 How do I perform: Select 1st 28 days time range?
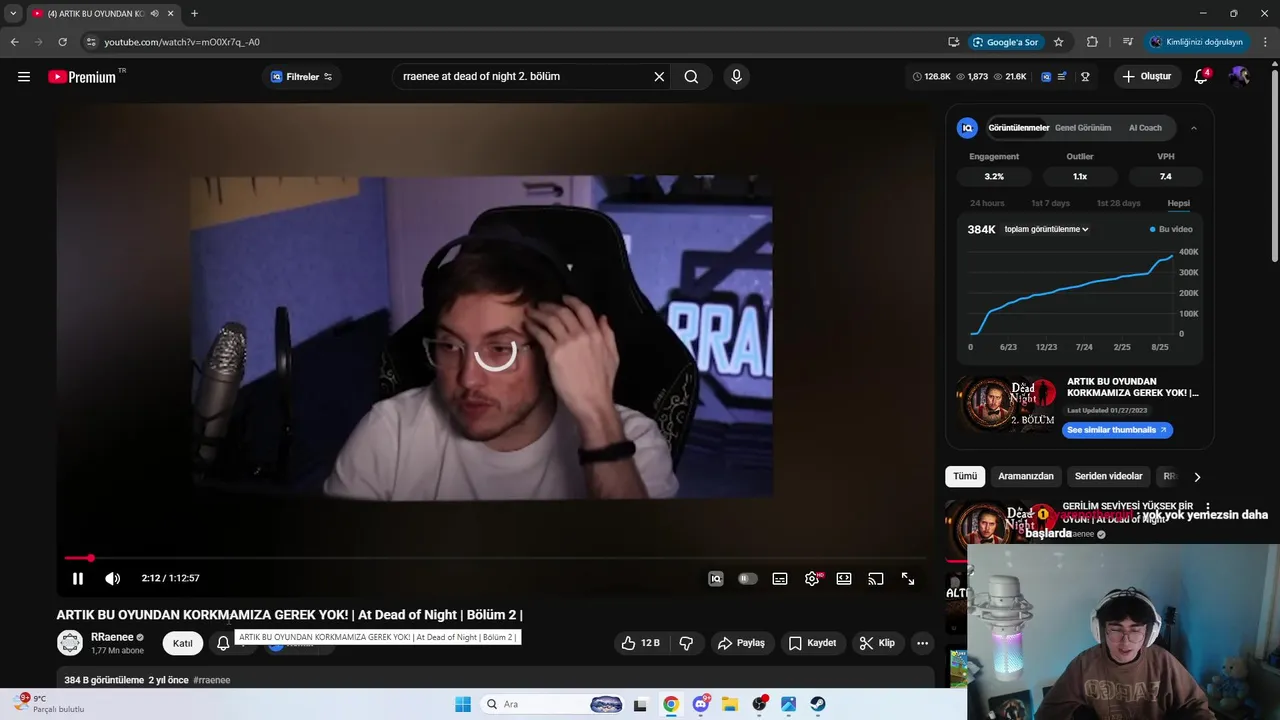1118,203
